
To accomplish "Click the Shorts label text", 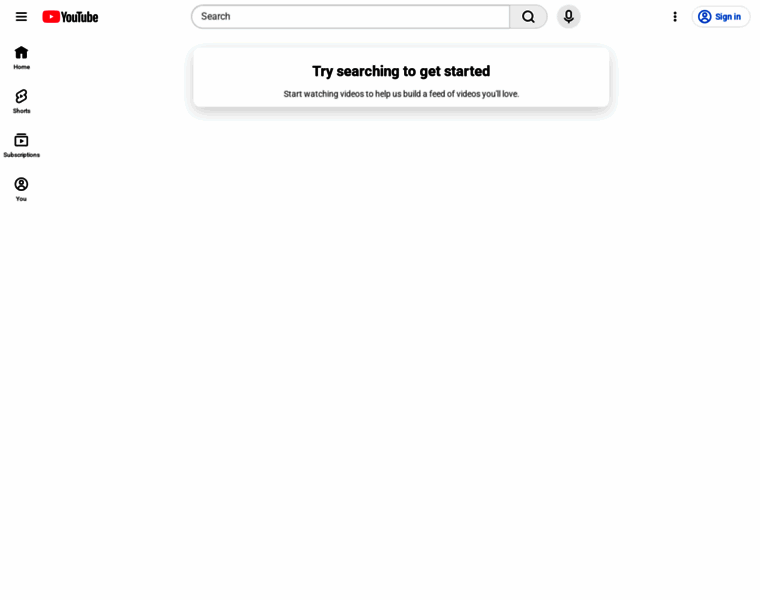I will click(x=21, y=111).
